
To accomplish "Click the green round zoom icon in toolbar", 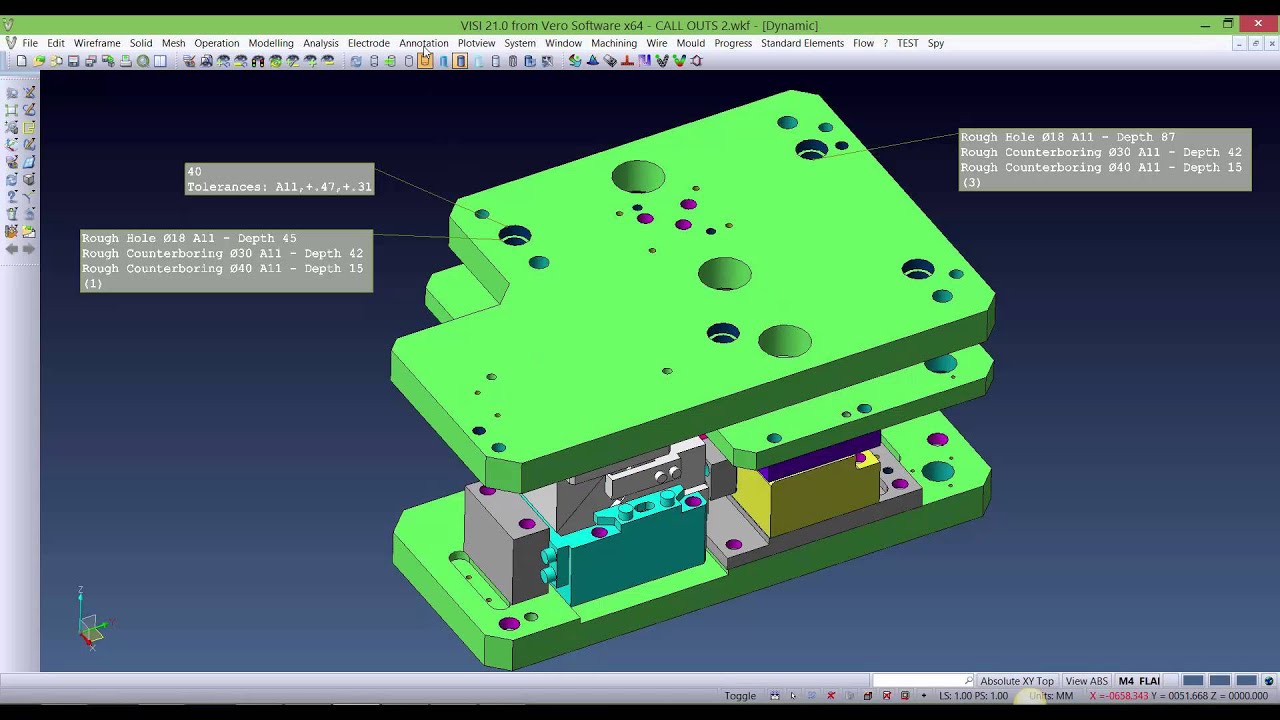I will pyautogui.click(x=143, y=61).
